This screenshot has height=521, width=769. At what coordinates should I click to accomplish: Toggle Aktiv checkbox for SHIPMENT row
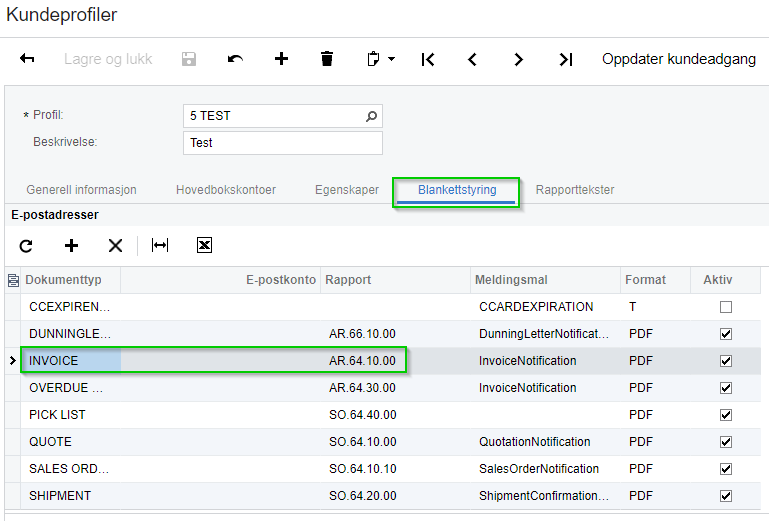coord(726,496)
